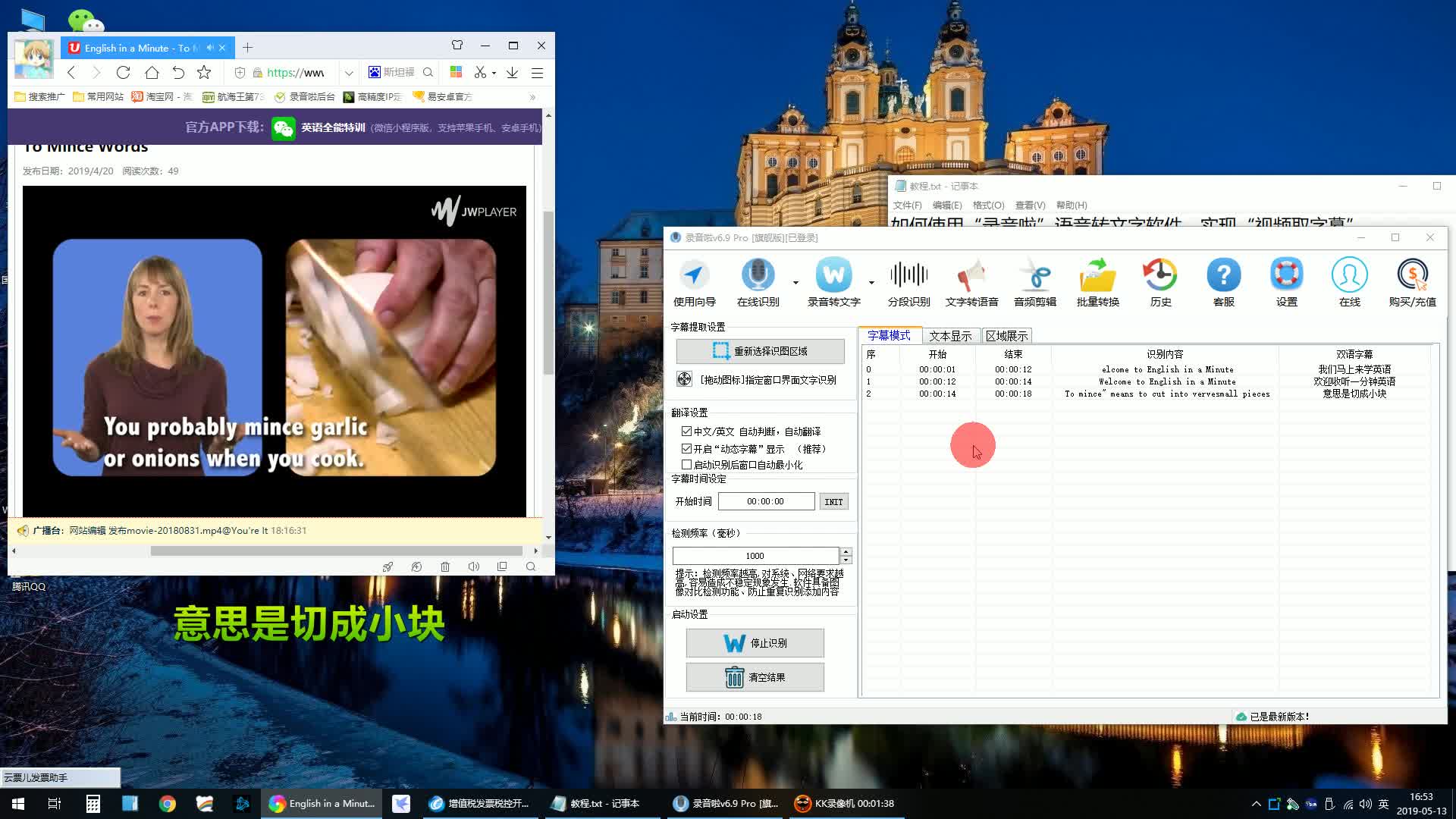
Task: Switch to 文本显示 tab
Action: tap(950, 336)
